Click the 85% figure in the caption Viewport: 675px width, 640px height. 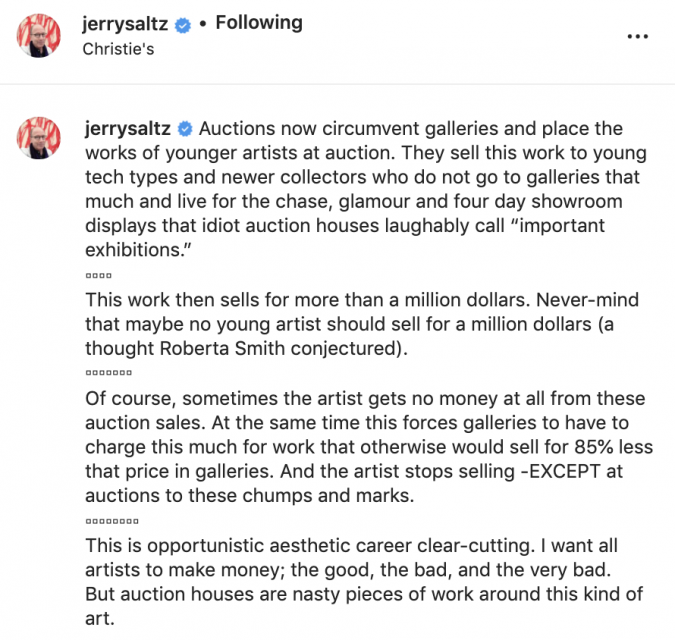594,447
